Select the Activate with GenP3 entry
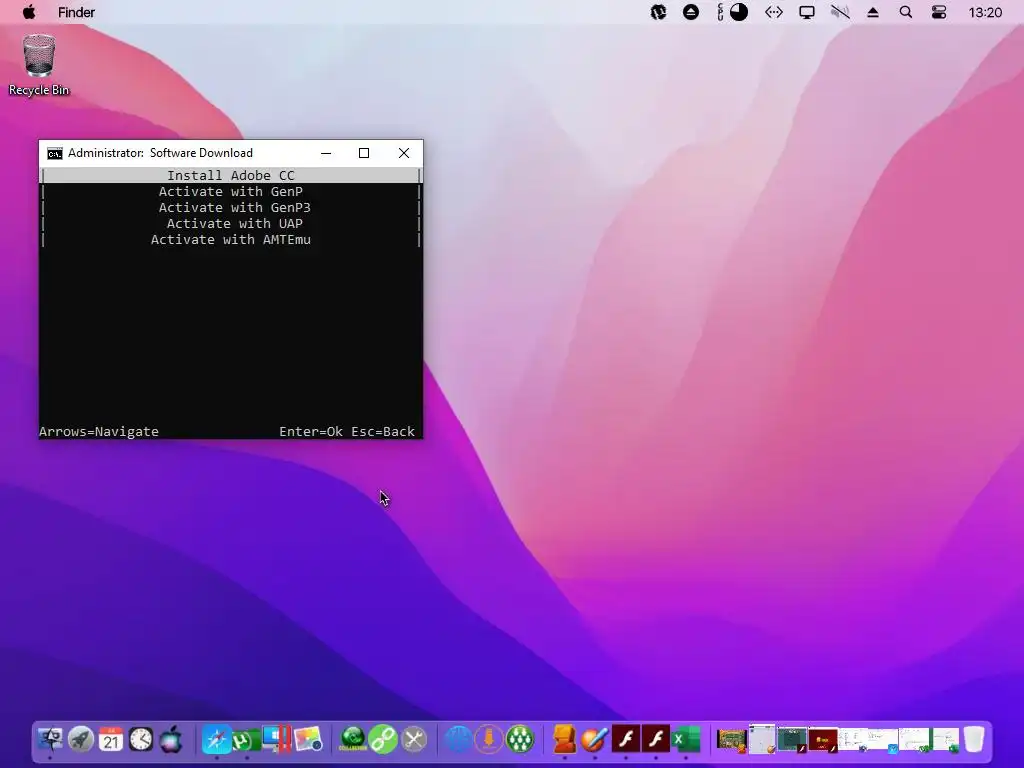Screen dimensions: 1024x768 click(x=231, y=208)
